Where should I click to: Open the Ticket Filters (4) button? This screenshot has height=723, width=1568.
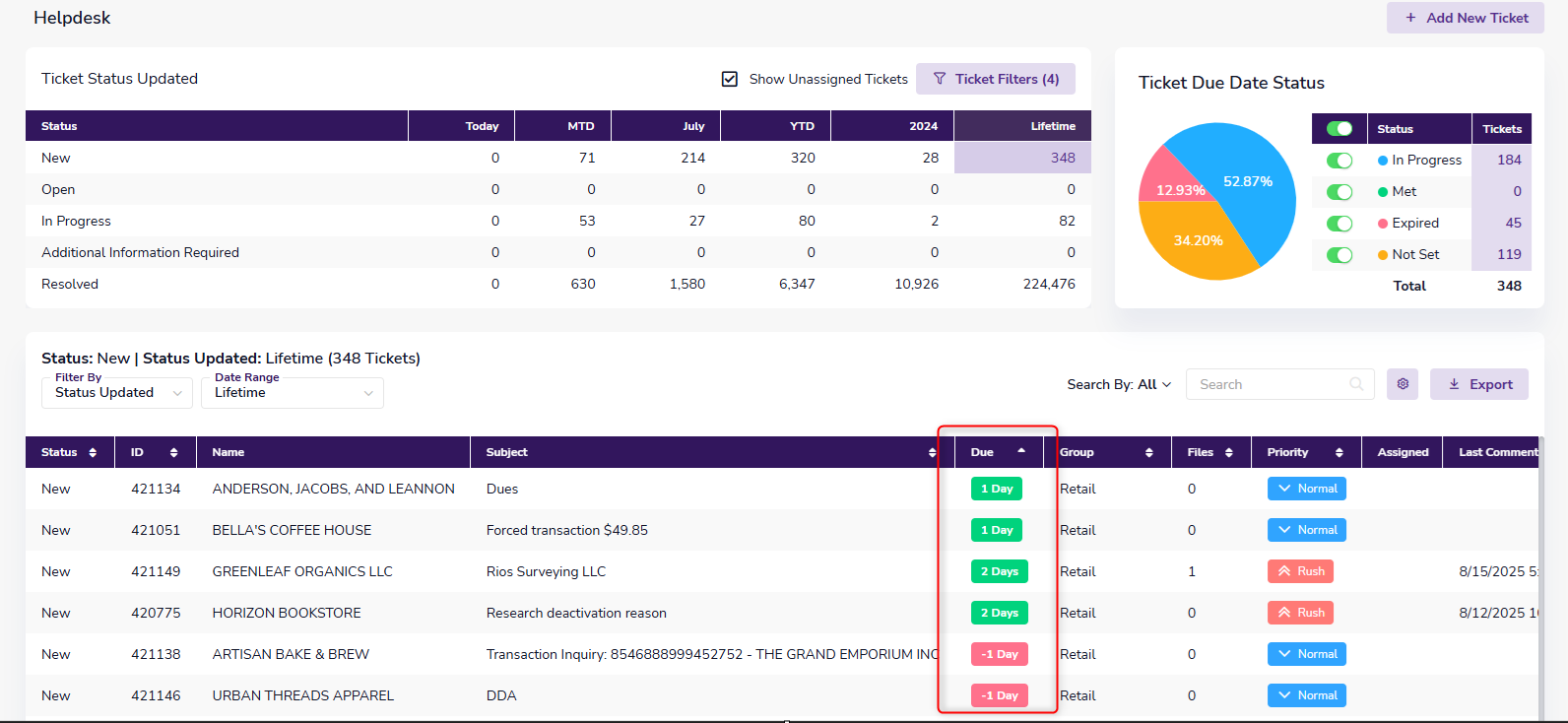pyautogui.click(x=995, y=79)
